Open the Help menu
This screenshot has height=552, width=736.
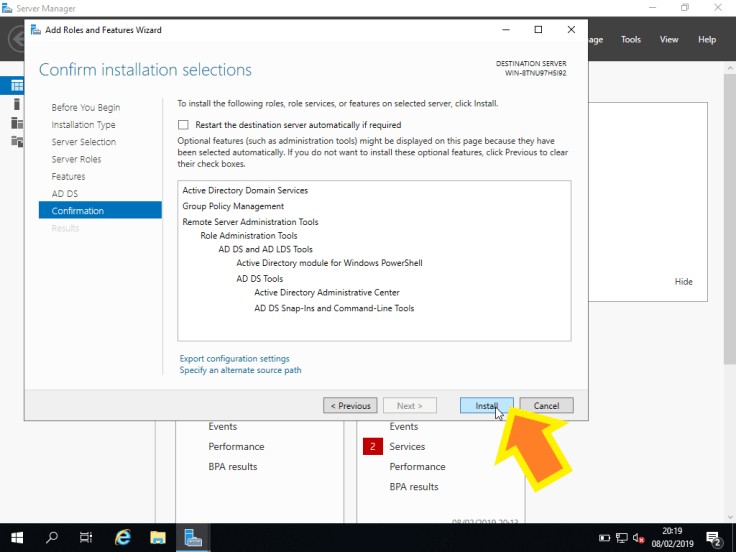(707, 40)
